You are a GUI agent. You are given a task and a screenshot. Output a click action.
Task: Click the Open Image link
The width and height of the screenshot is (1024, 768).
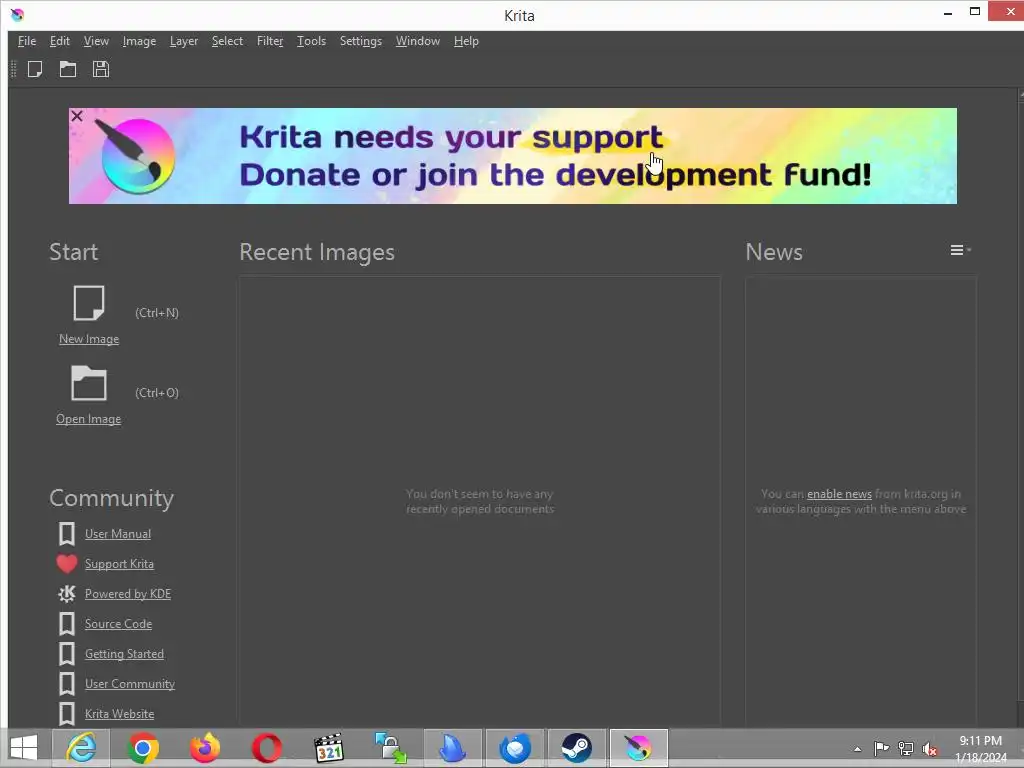89,419
